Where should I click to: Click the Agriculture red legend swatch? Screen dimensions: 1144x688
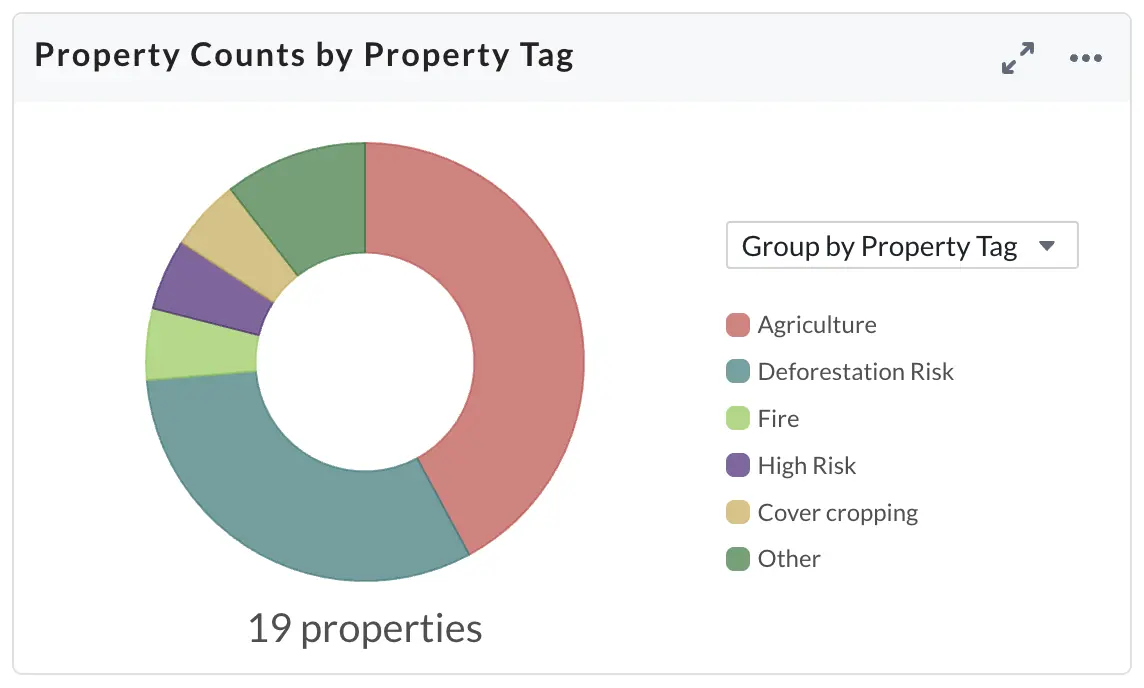pyautogui.click(x=738, y=325)
